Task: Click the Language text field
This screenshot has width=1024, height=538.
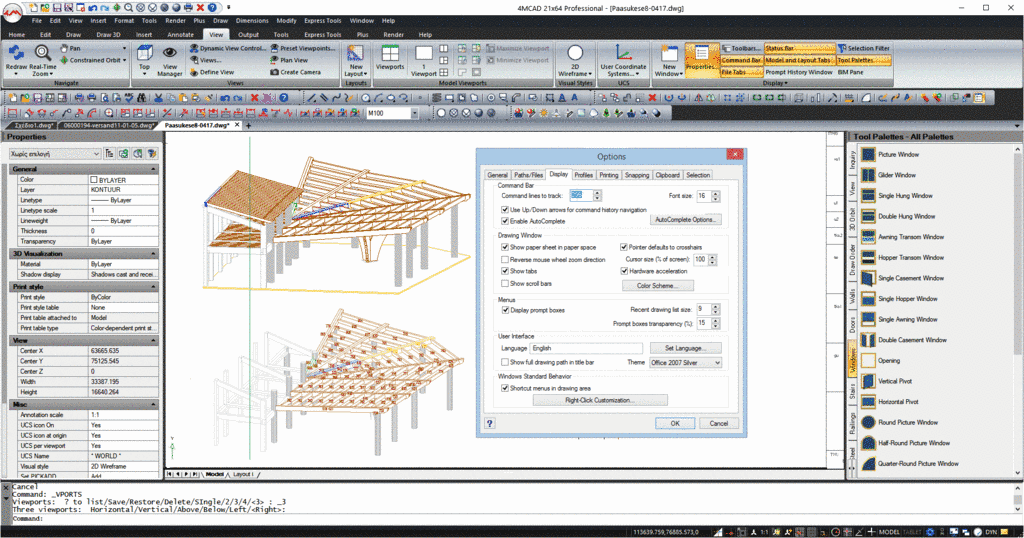Action: pos(586,348)
